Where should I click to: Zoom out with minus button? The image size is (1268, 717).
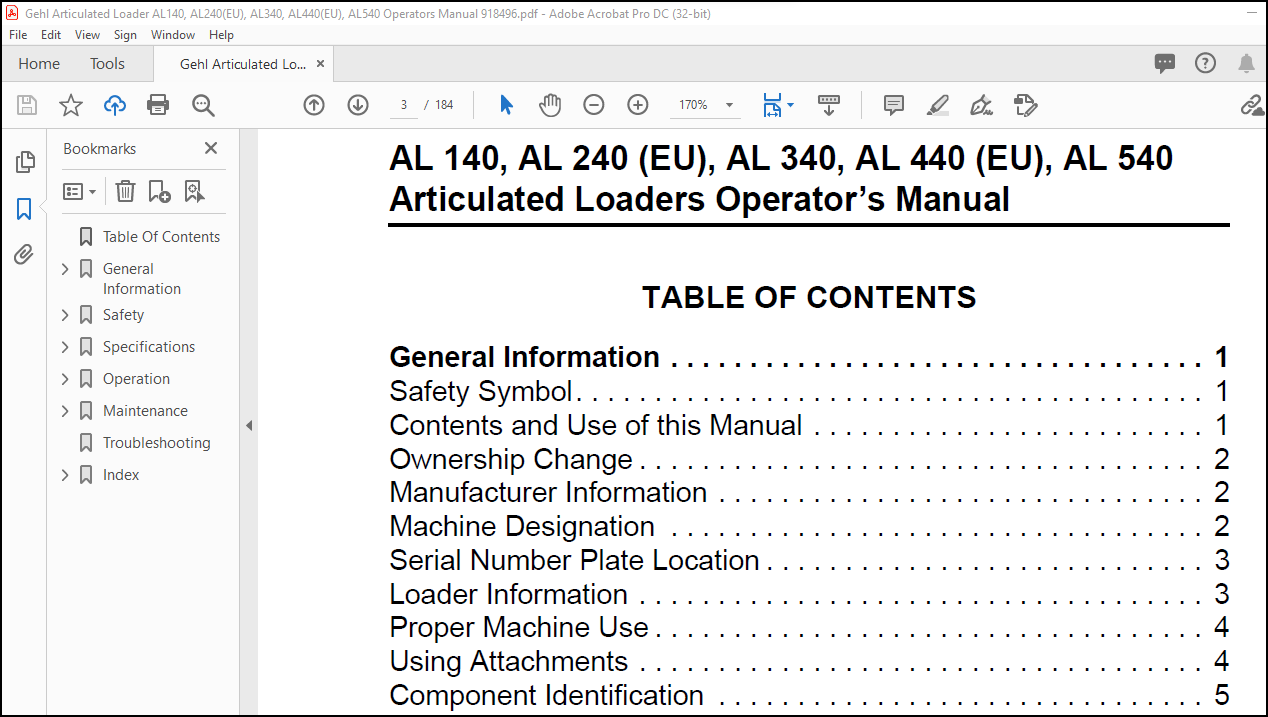pos(594,105)
